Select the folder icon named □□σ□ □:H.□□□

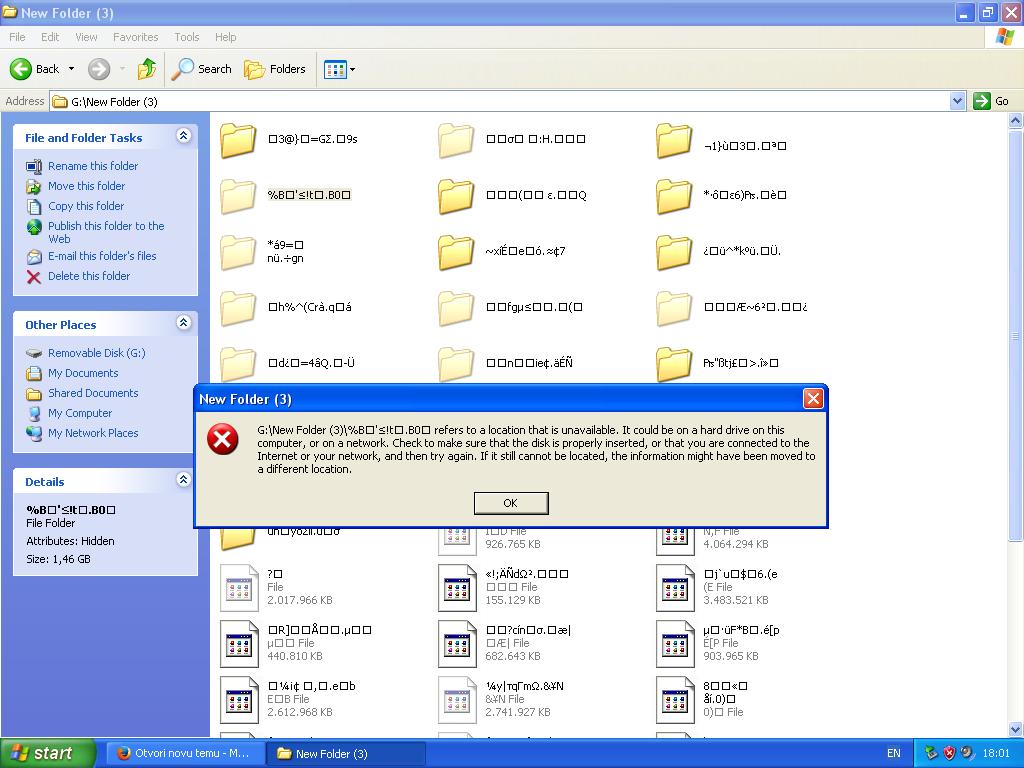(x=456, y=140)
